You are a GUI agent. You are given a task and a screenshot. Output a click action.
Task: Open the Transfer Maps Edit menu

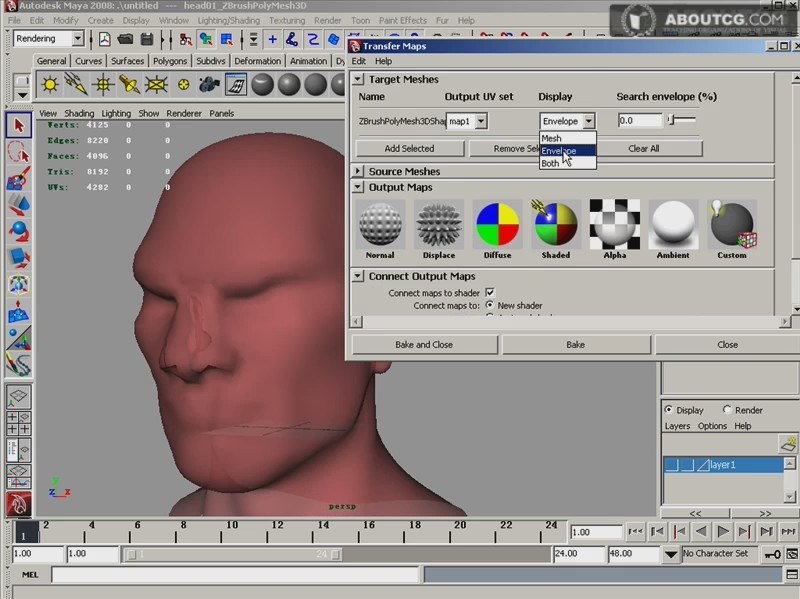pyautogui.click(x=359, y=61)
